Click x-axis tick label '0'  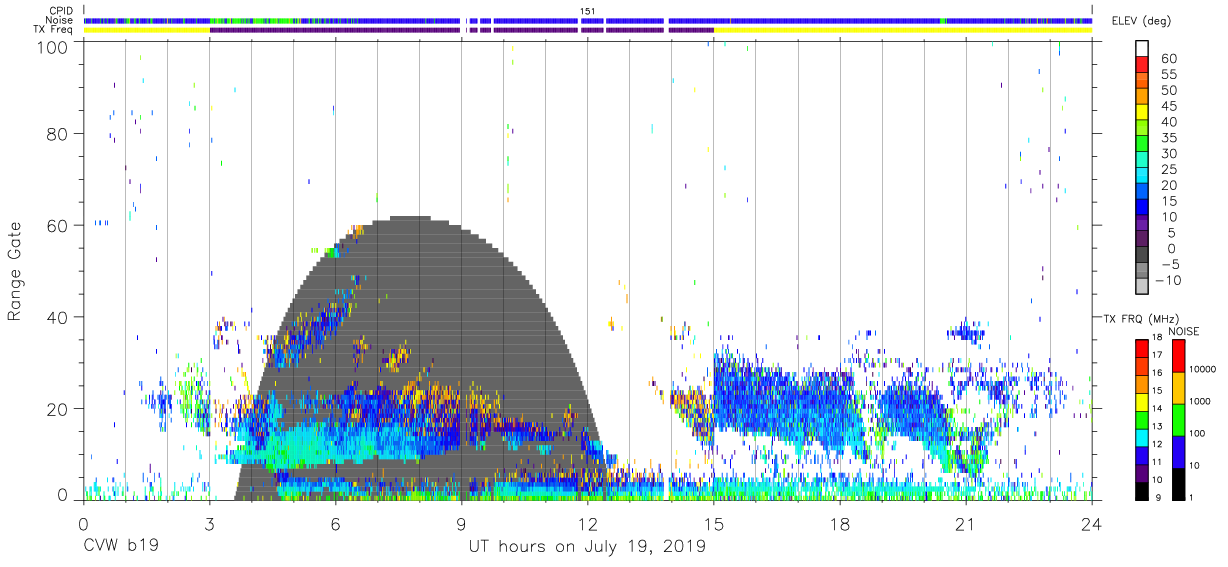point(83,522)
